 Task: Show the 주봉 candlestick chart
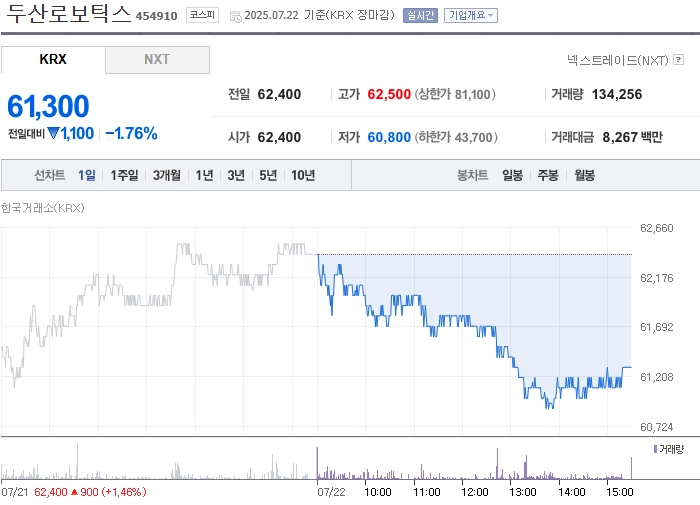[x=548, y=175]
